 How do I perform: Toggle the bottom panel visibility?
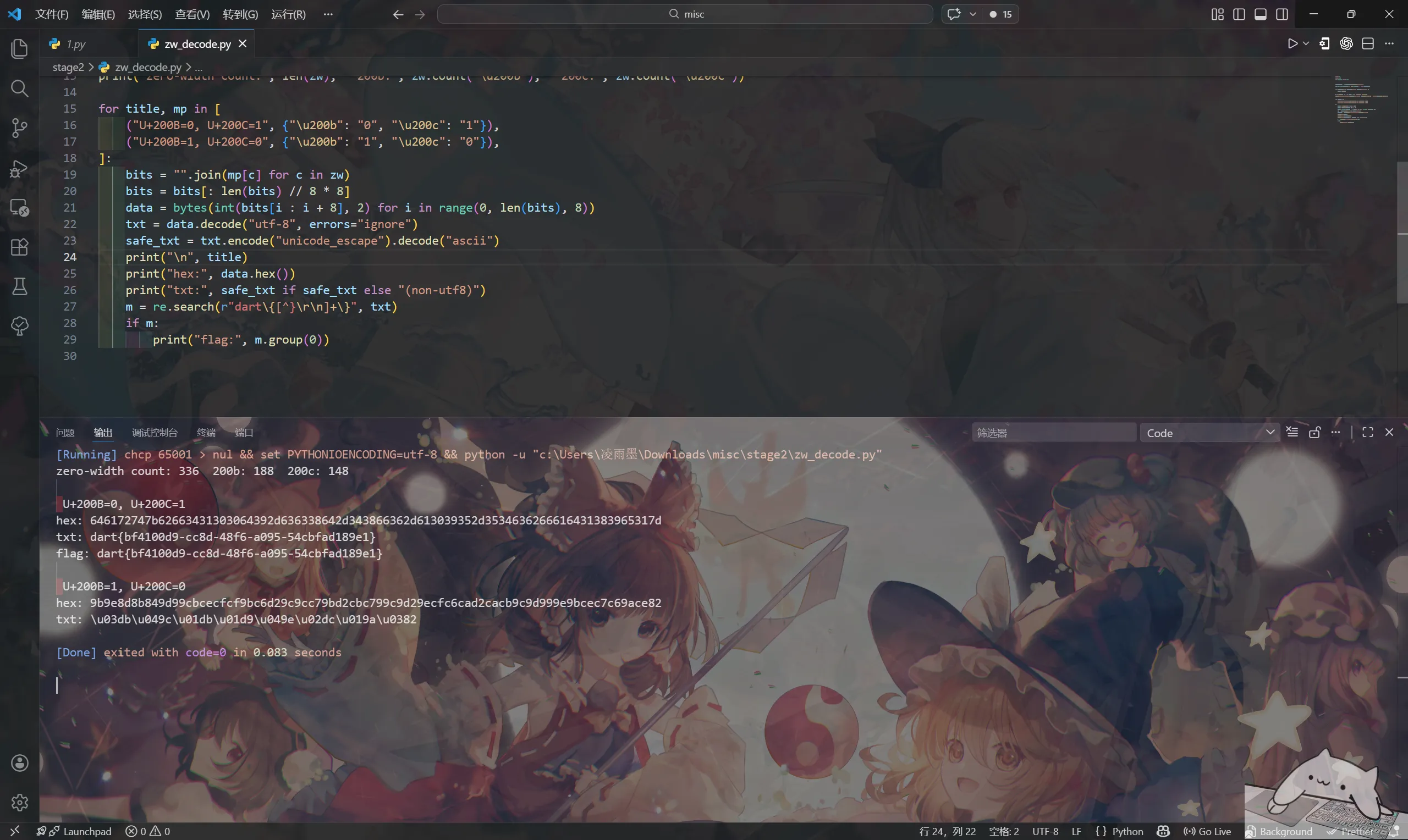(x=1260, y=14)
